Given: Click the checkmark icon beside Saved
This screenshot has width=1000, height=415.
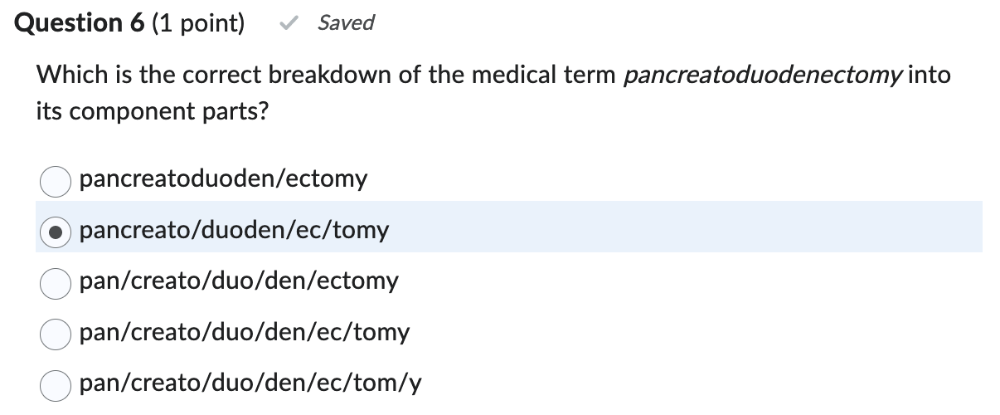Looking at the screenshot, I should (x=290, y=23).
